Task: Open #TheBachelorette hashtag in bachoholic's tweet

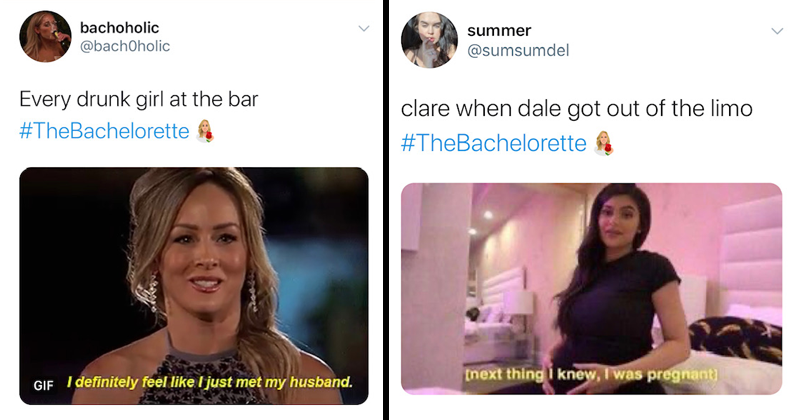Action: [x=105, y=131]
